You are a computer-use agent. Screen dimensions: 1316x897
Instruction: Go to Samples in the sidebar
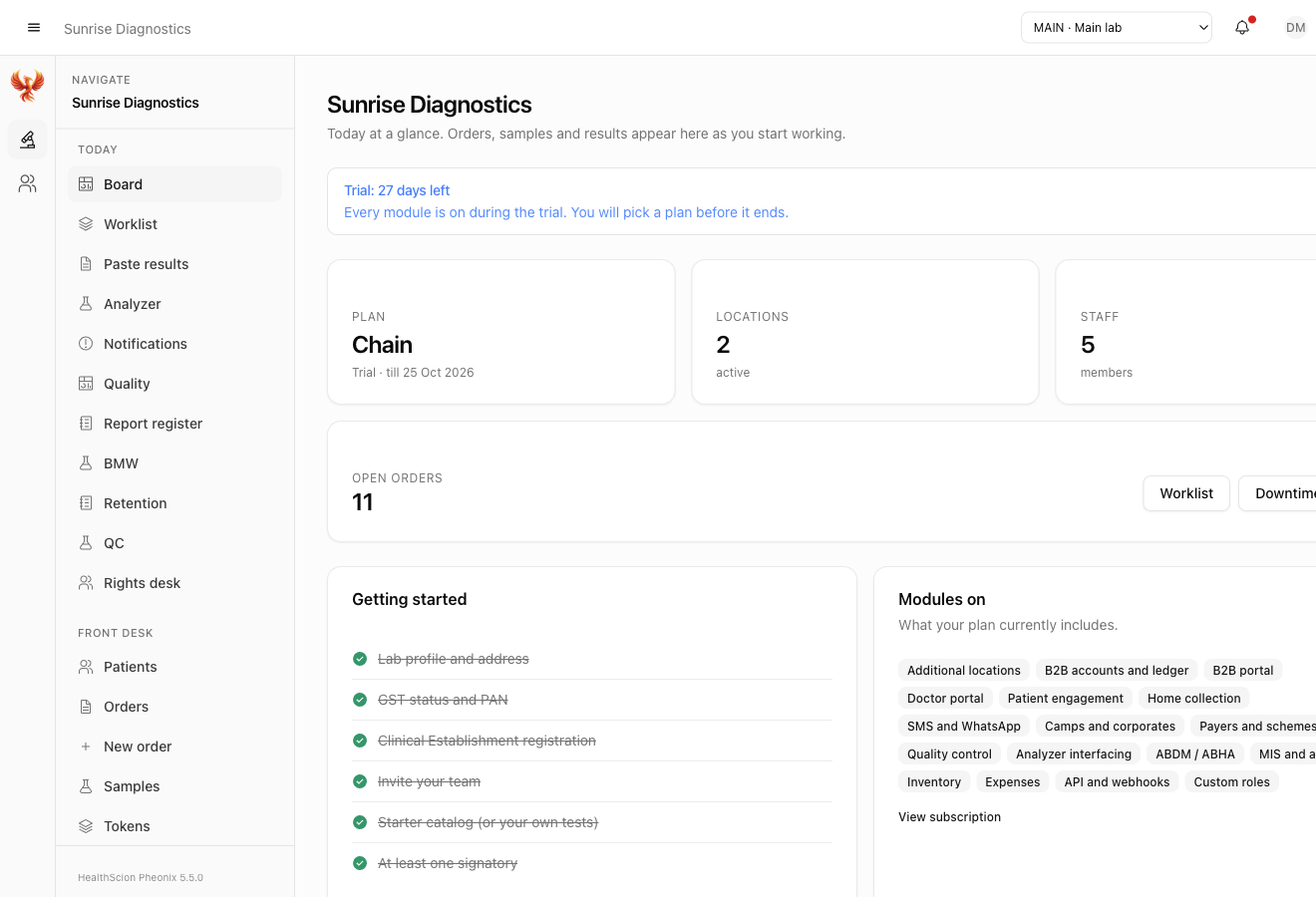[175, 786]
